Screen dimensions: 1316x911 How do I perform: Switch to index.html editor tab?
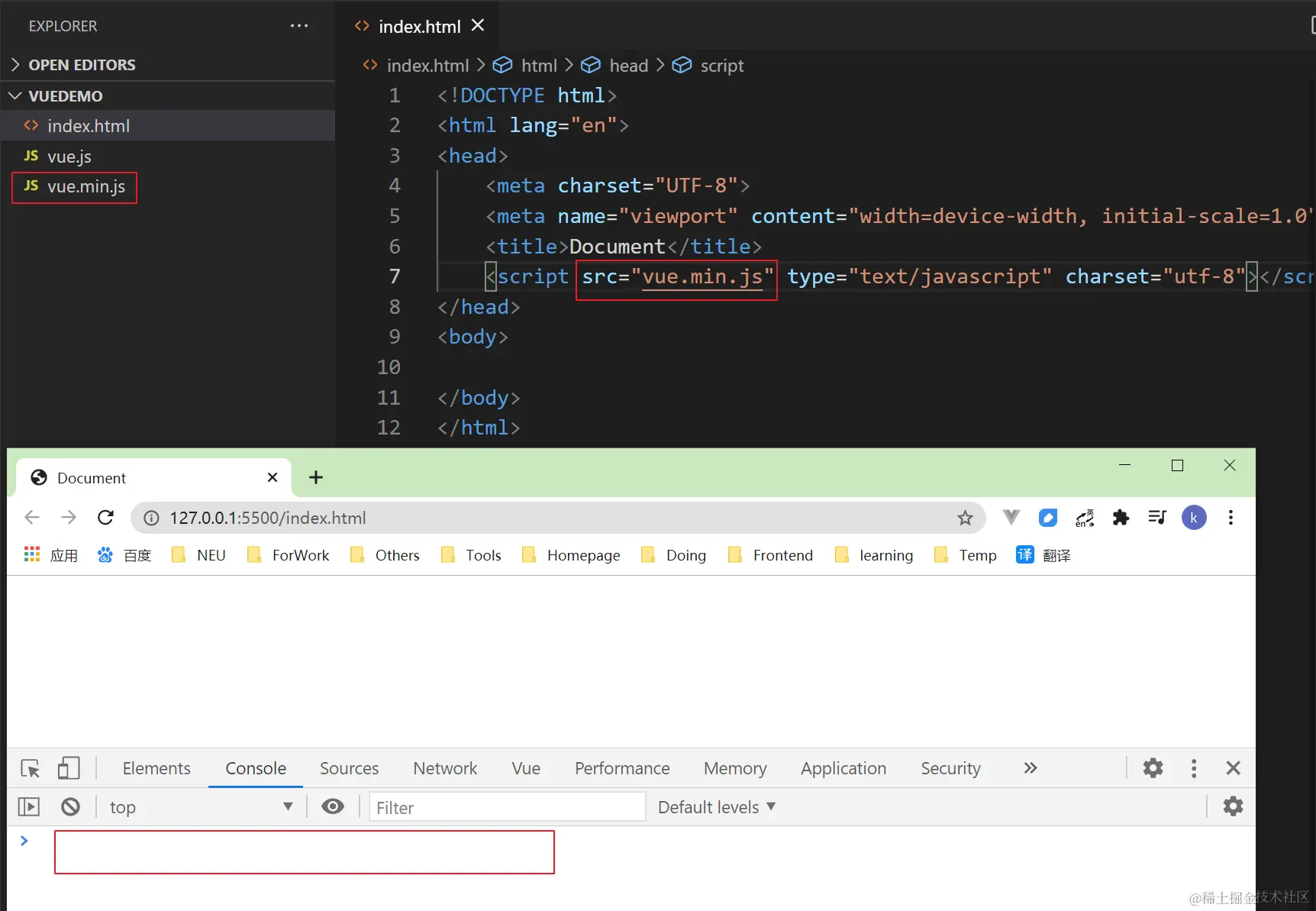419,27
